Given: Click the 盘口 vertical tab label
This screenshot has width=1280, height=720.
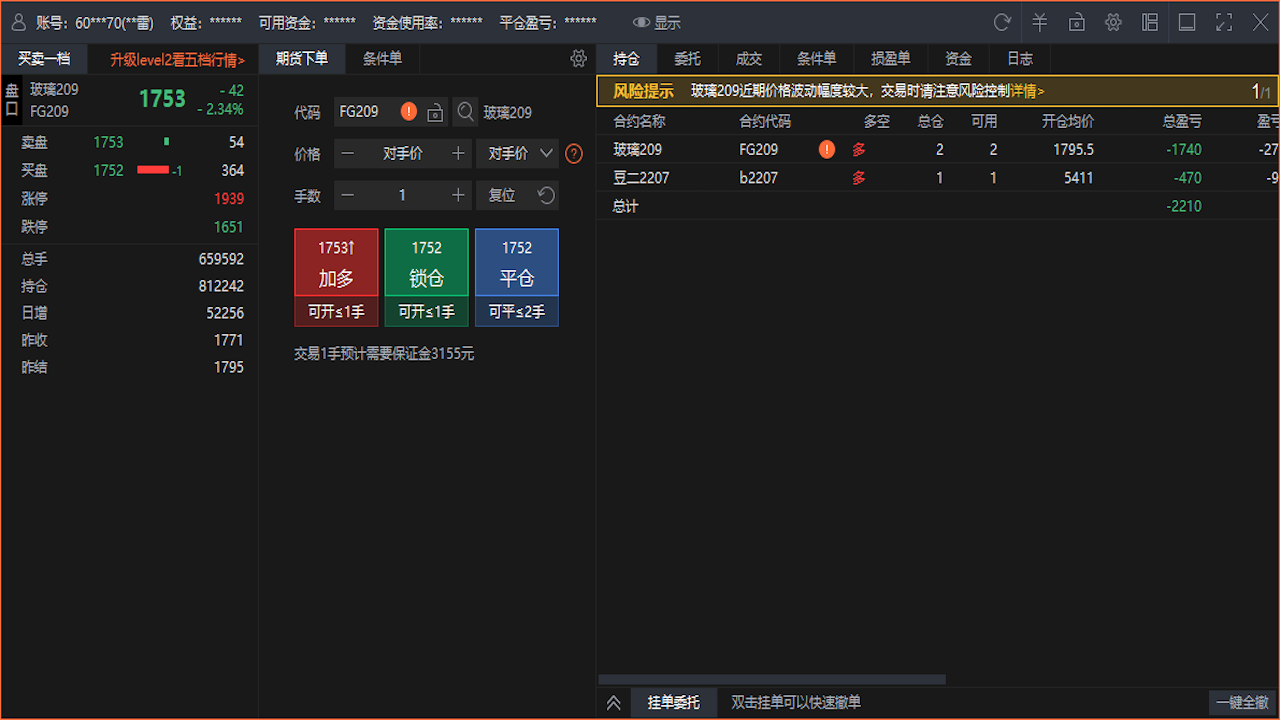Looking at the screenshot, I should pyautogui.click(x=12, y=100).
